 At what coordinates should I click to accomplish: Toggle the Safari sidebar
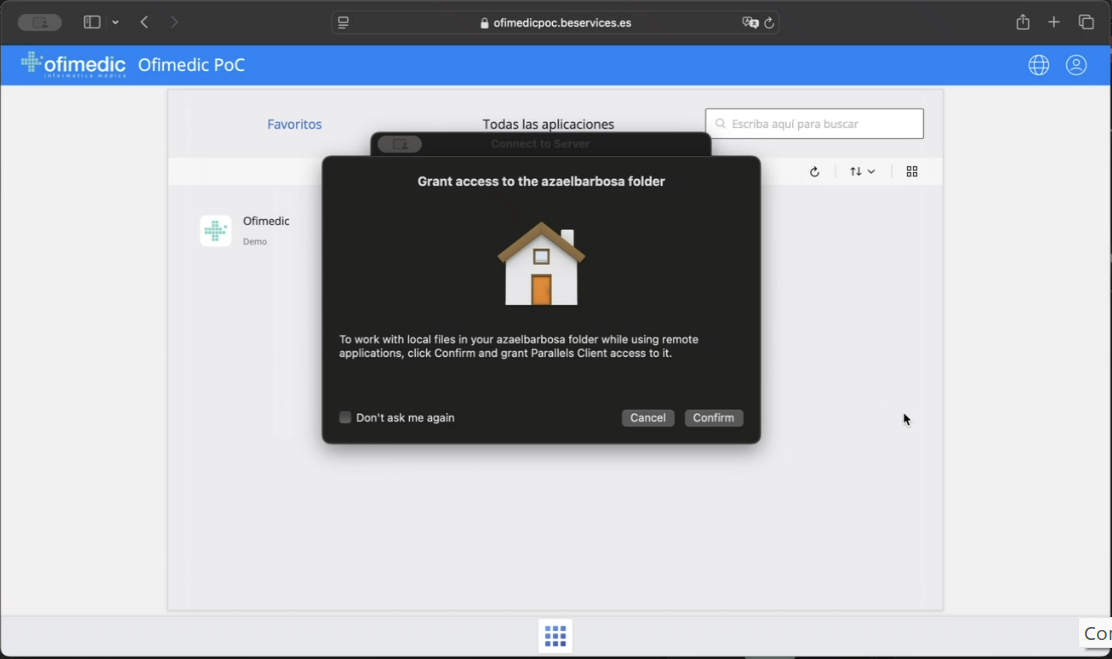pyautogui.click(x=92, y=22)
